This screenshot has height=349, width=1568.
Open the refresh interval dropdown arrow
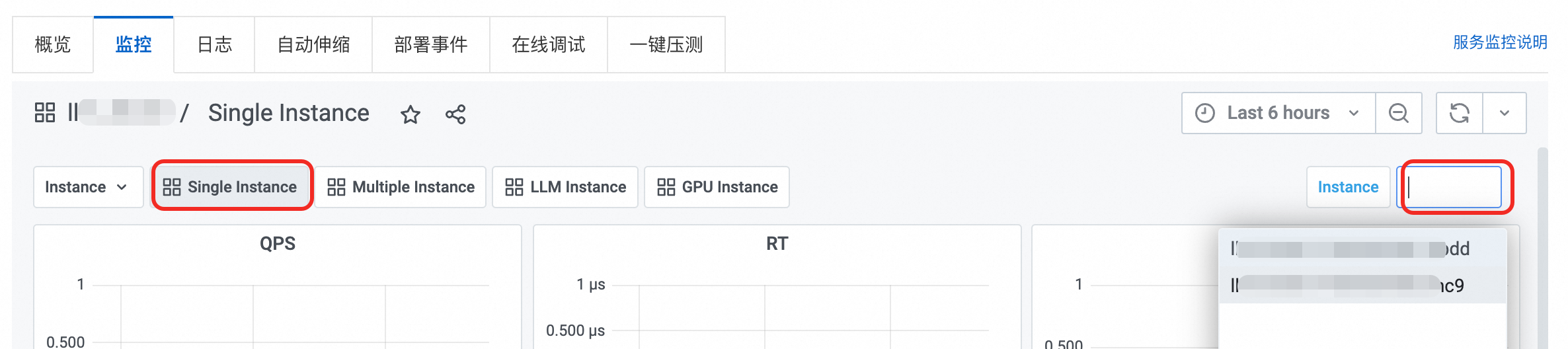[x=1505, y=113]
